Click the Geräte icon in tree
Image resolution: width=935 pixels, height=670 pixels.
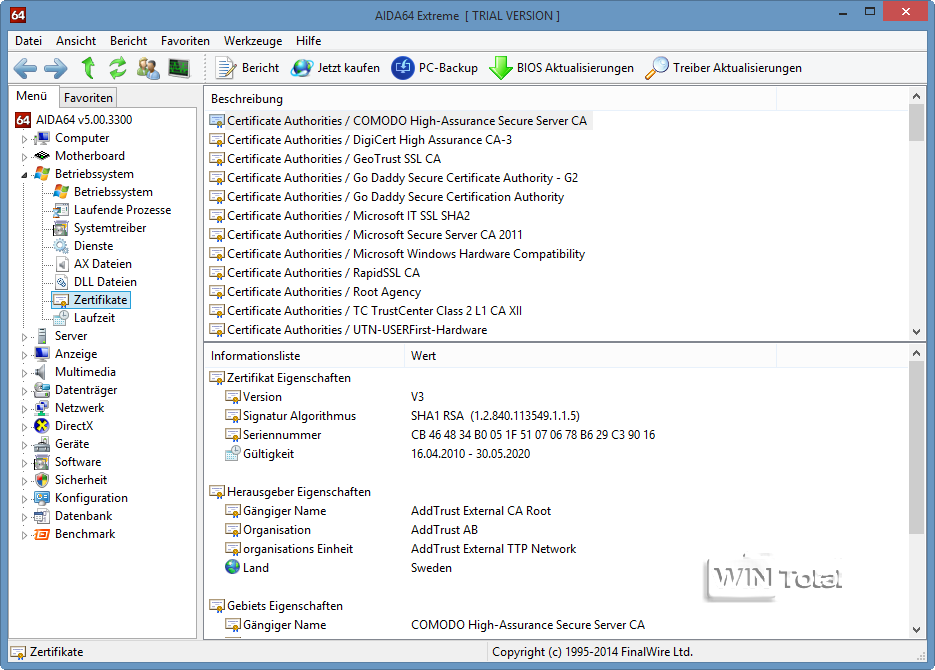point(42,444)
